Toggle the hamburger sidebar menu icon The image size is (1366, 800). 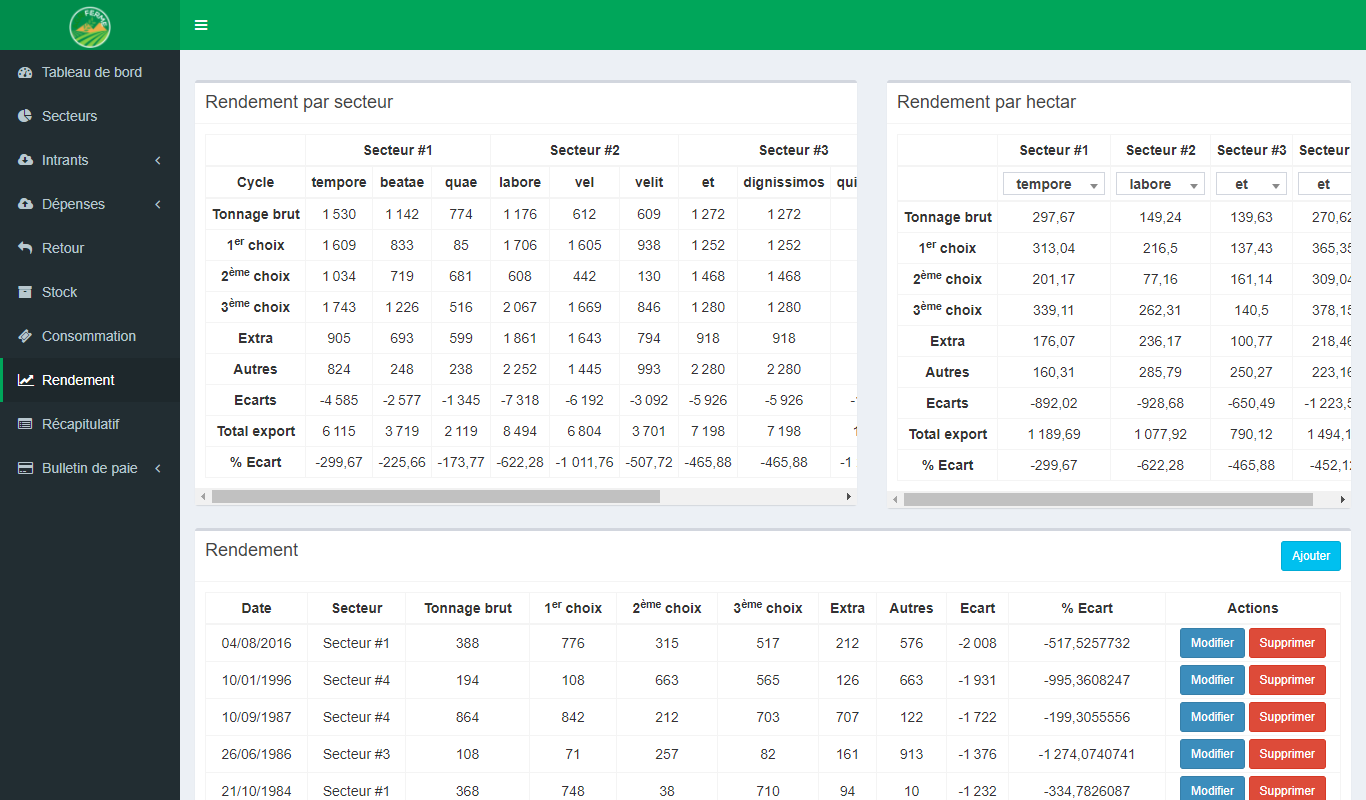point(201,25)
